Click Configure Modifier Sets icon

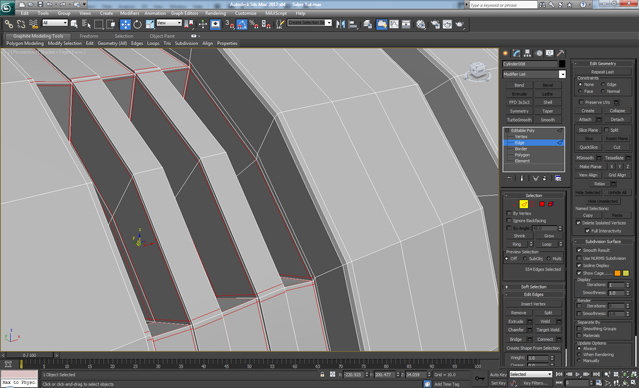point(558,179)
